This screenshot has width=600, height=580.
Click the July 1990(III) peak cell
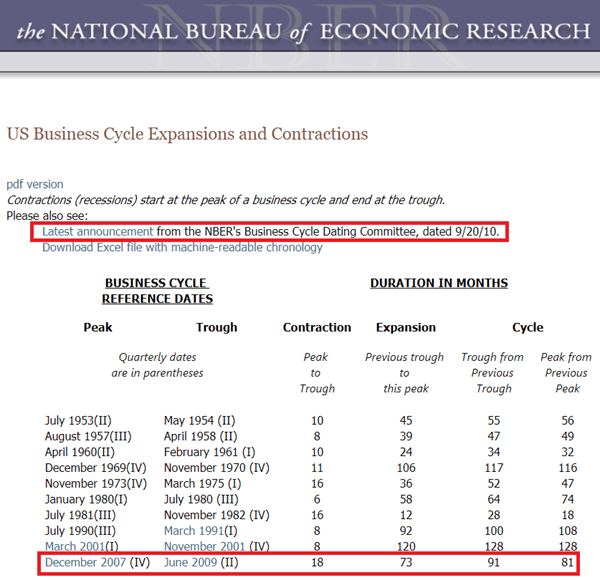(x=80, y=531)
